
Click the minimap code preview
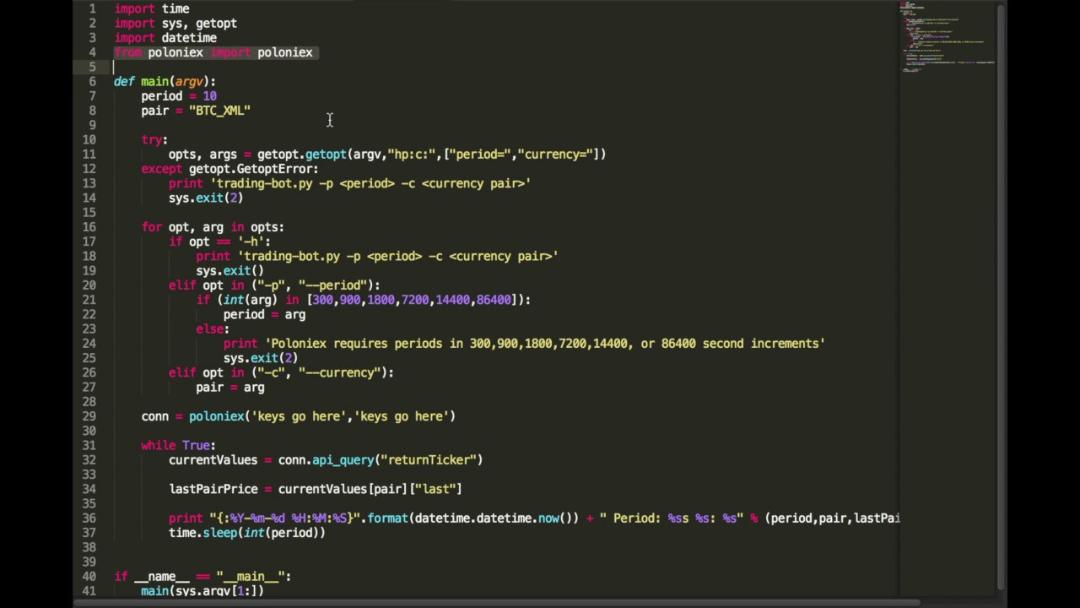[x=947, y=37]
